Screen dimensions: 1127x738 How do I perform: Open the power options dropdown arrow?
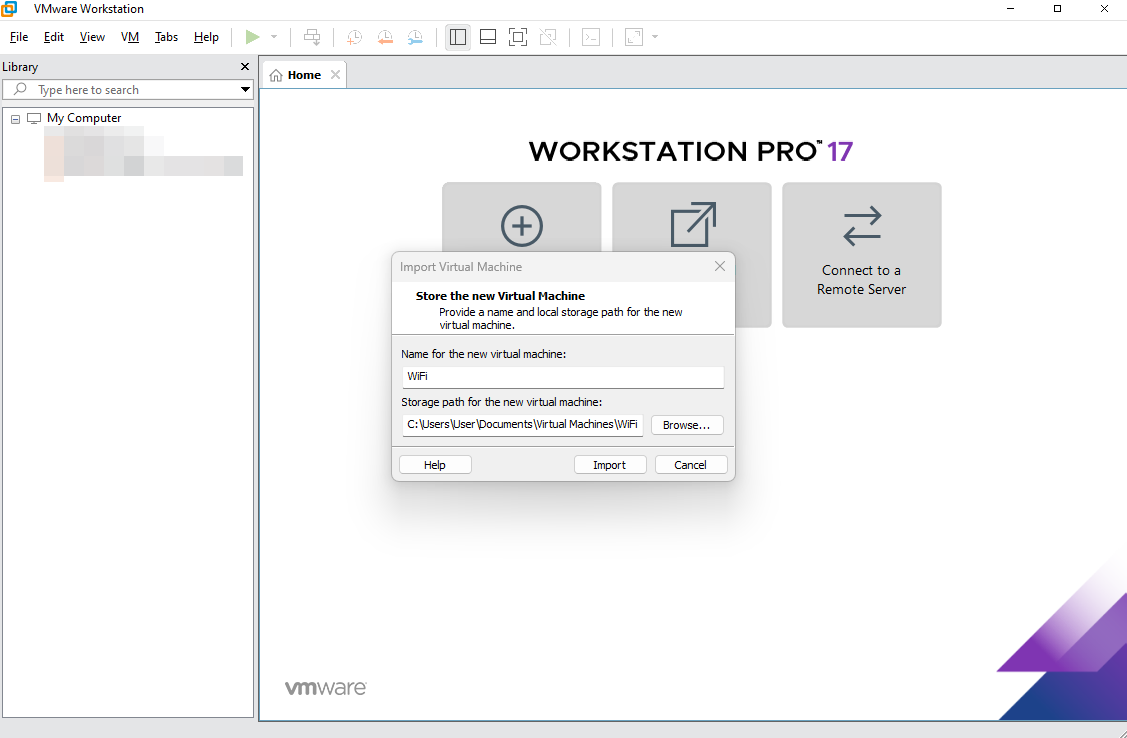pos(274,37)
